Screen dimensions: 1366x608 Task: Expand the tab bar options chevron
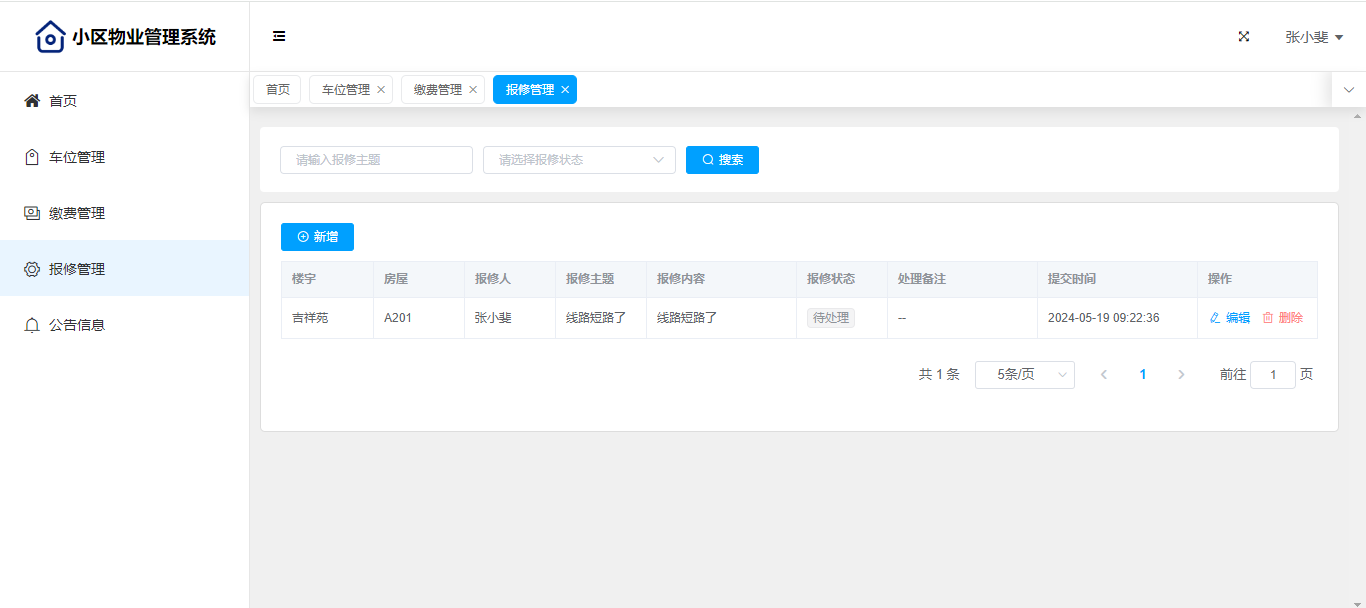(x=1348, y=90)
